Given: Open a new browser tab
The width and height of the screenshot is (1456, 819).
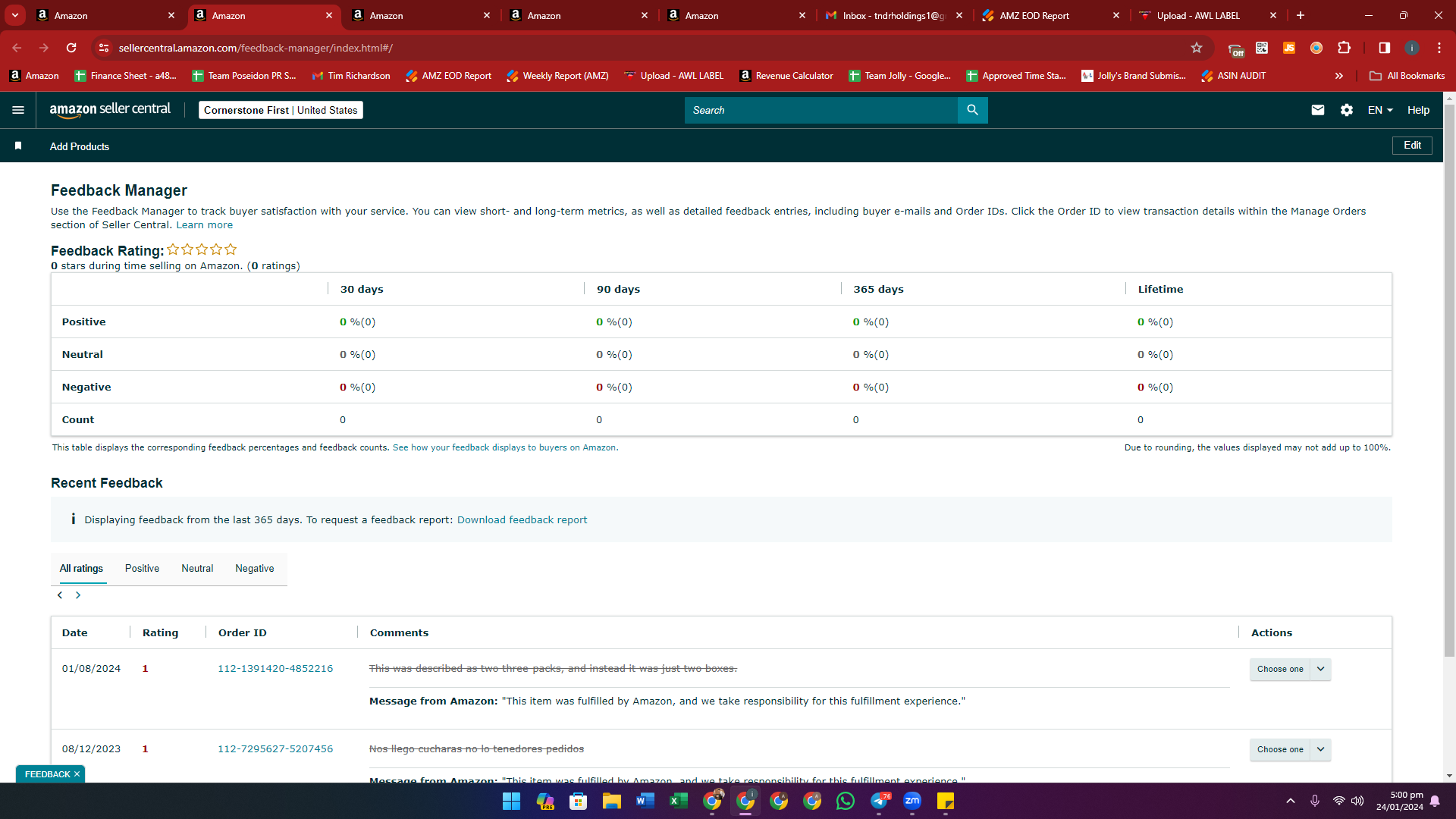Looking at the screenshot, I should point(1301,15).
